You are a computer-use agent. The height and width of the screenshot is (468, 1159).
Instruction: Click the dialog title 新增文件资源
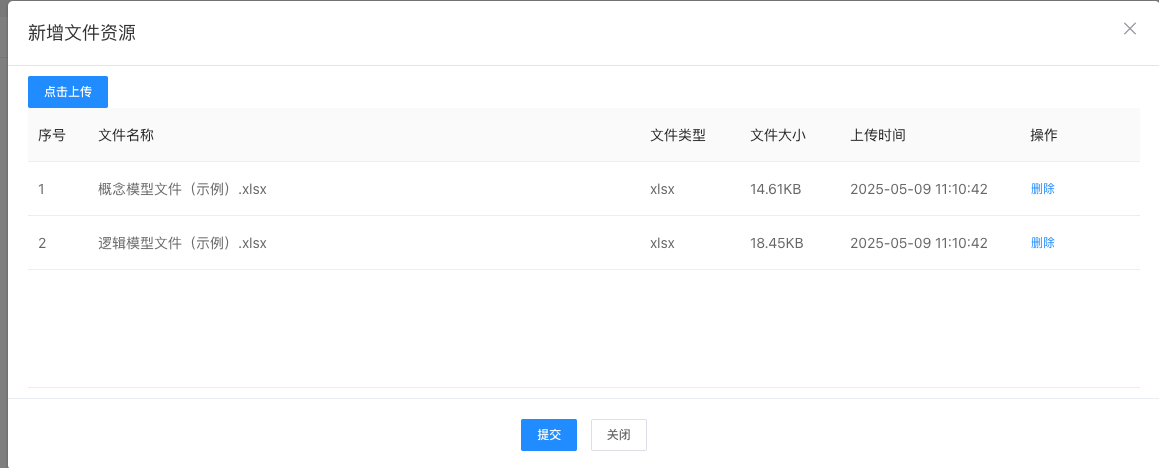coord(82,33)
